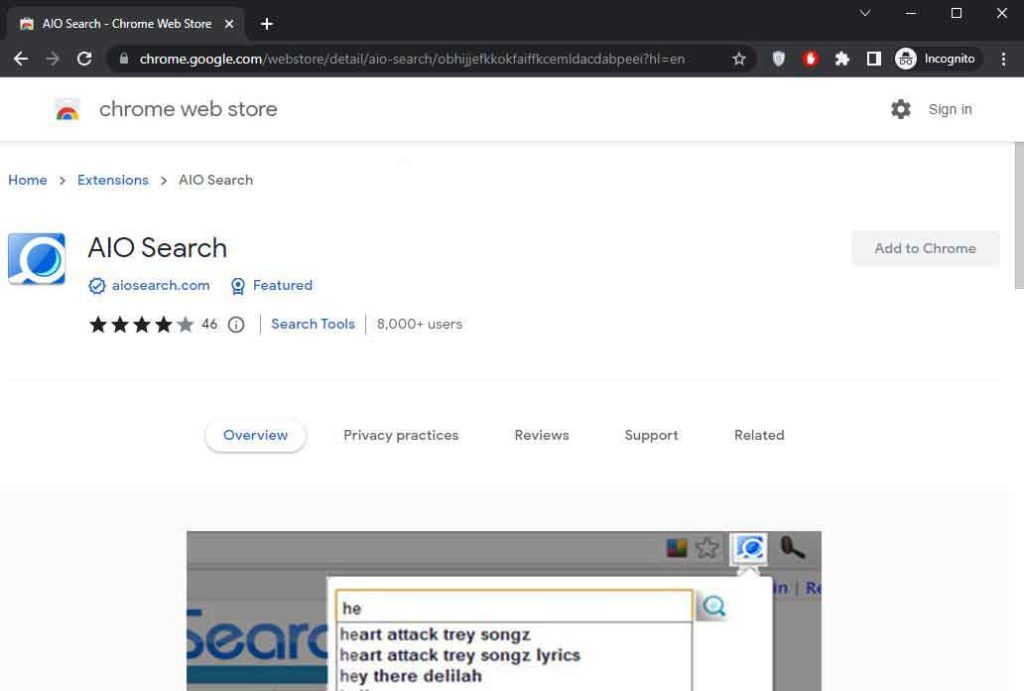Click the Add to Chrome button
The image size is (1024, 691).
[925, 248]
